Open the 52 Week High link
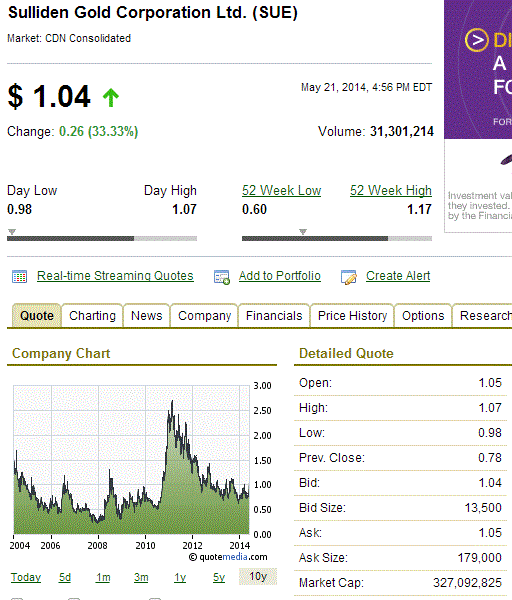The image size is (512, 600). [x=391, y=191]
